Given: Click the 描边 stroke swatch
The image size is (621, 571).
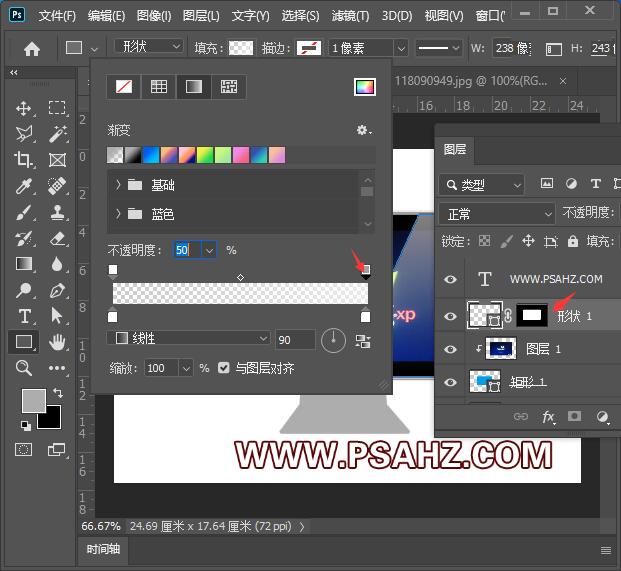Looking at the screenshot, I should click(309, 48).
